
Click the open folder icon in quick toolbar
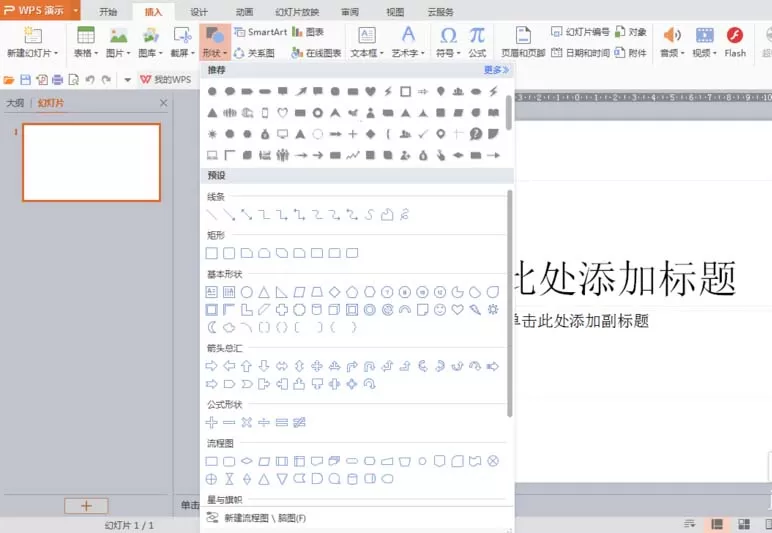pyautogui.click(x=8, y=79)
